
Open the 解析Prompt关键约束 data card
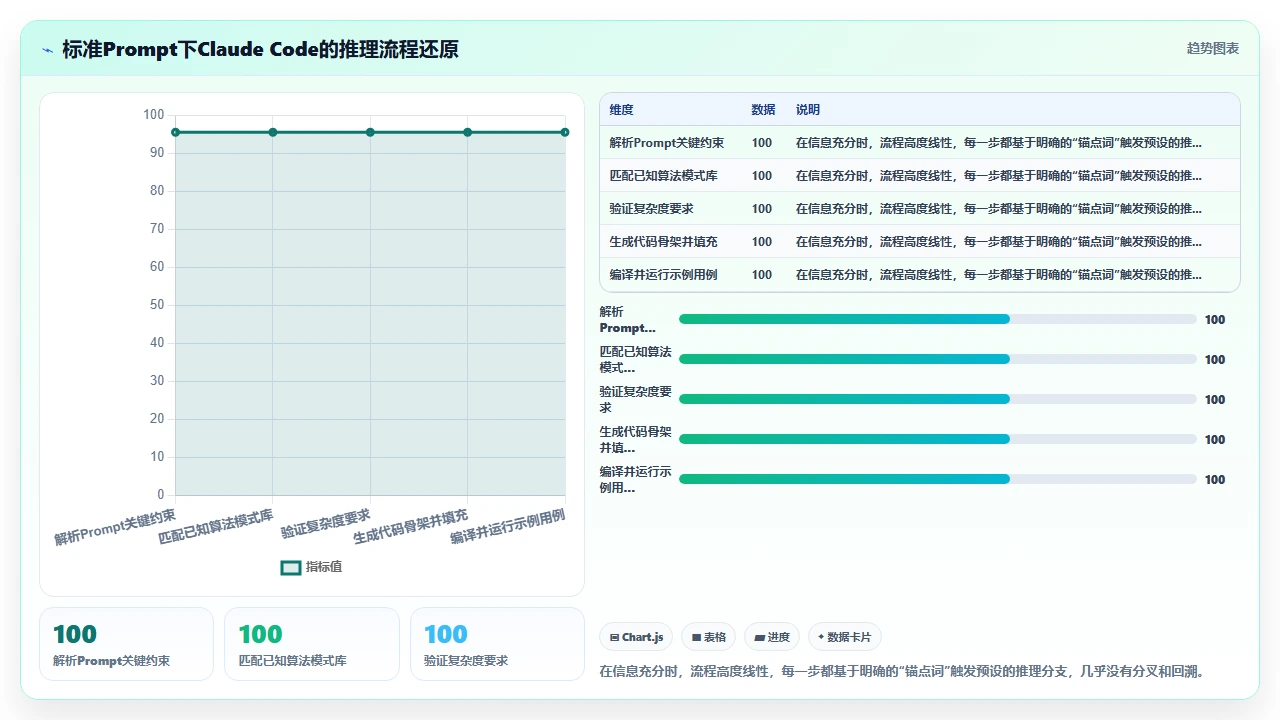tap(127, 644)
